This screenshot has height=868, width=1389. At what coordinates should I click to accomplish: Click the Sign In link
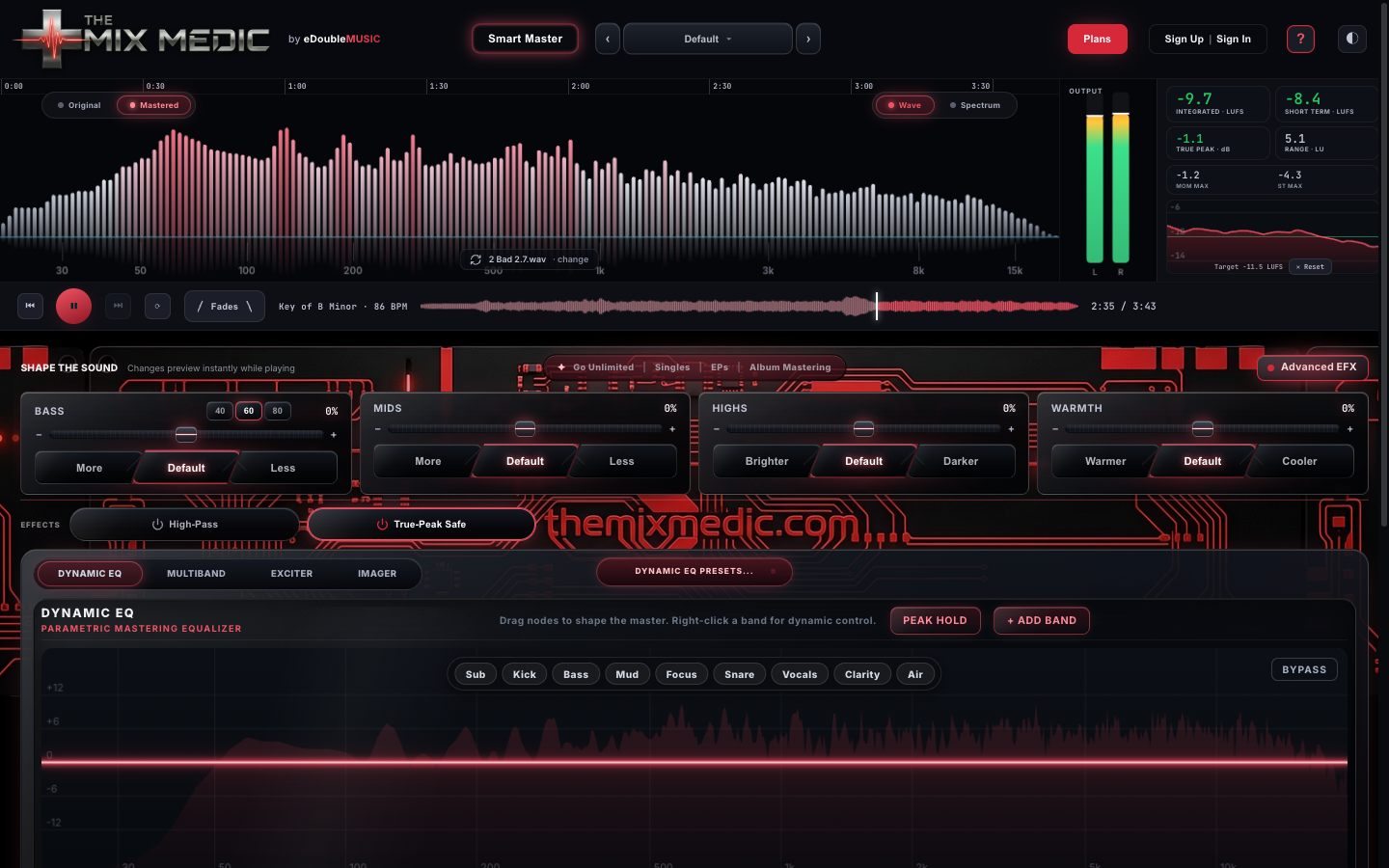[x=1234, y=40]
